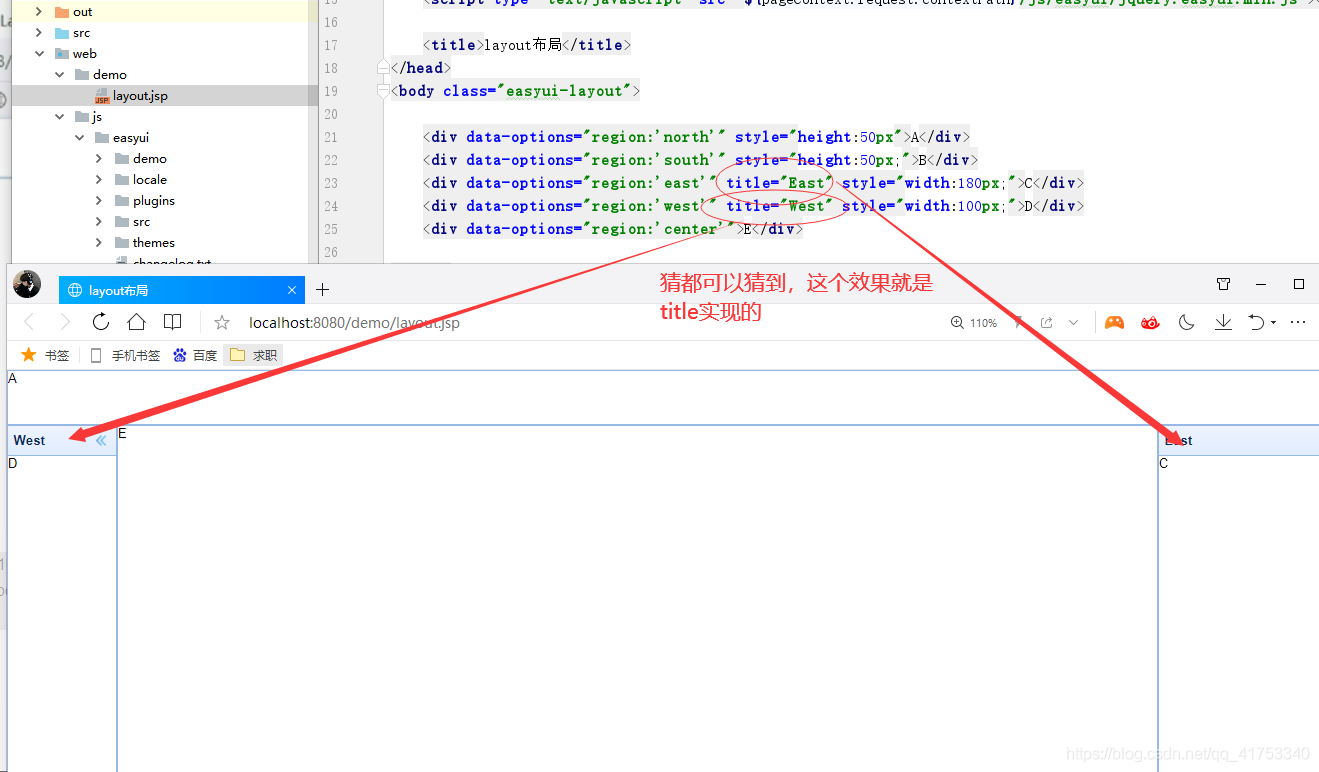Collapse the demo folder under web

pos(59,75)
